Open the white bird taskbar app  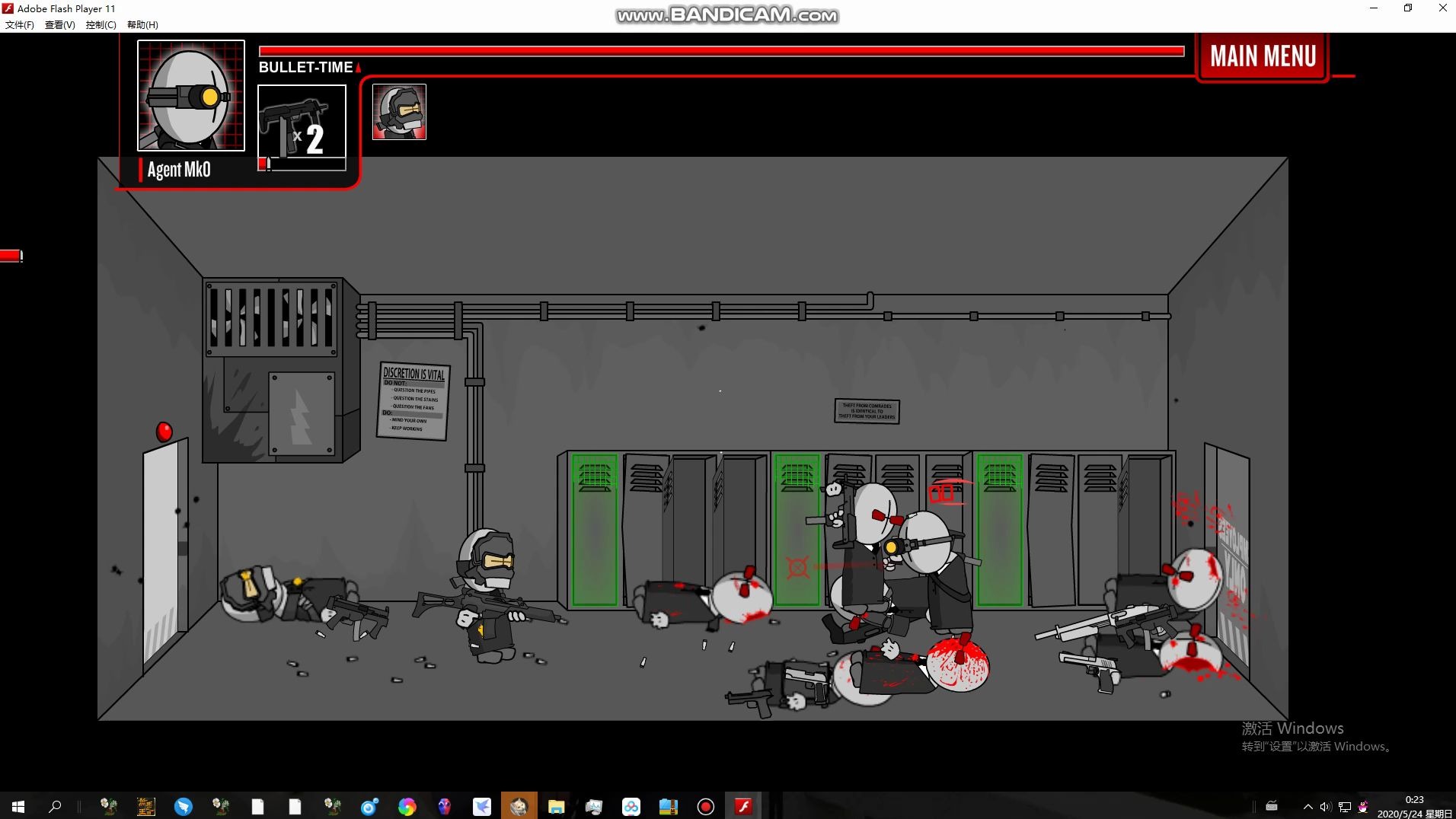click(481, 806)
